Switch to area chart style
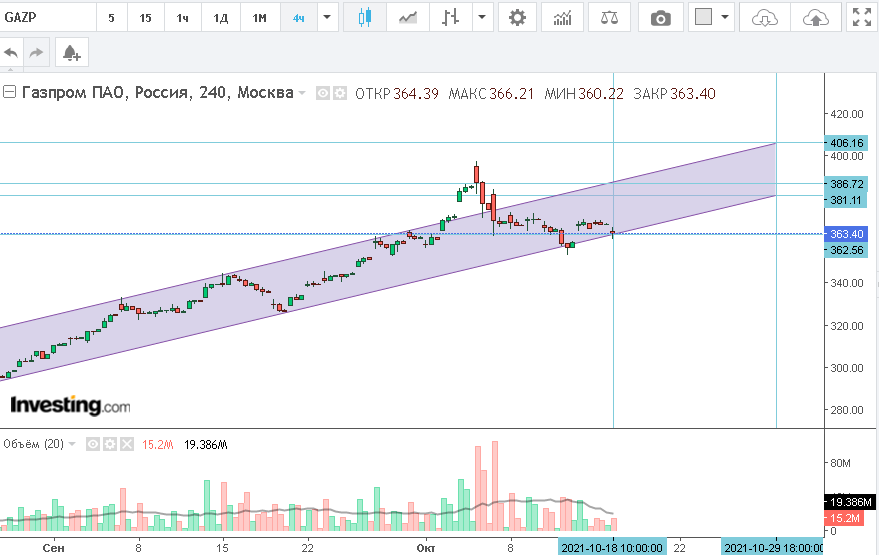879x555 pixels. tap(408, 17)
